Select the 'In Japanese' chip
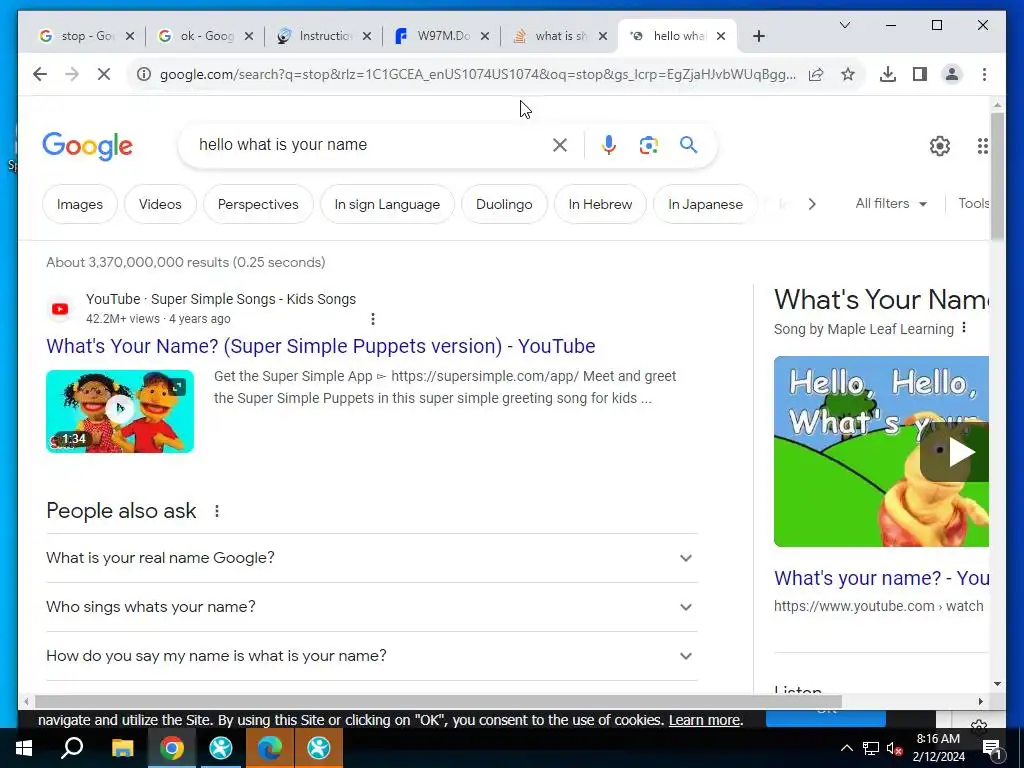1024x768 pixels. coord(705,204)
